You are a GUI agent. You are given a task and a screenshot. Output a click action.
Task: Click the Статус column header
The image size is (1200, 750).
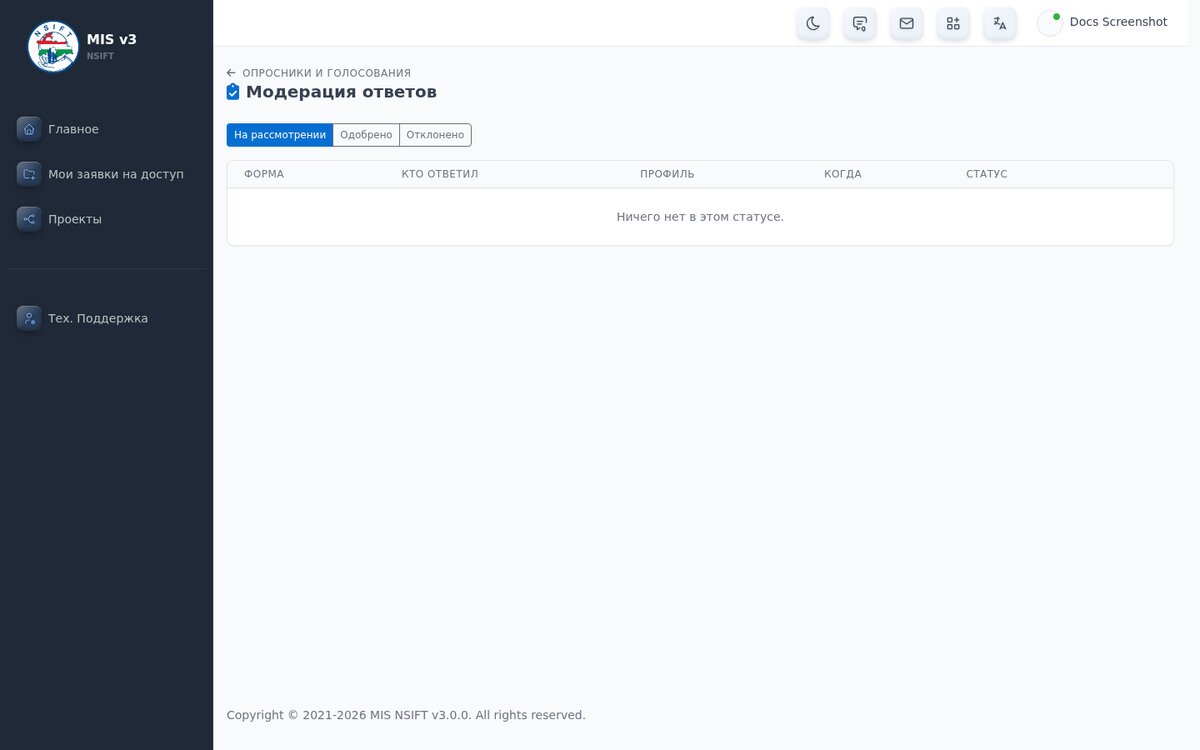point(987,174)
